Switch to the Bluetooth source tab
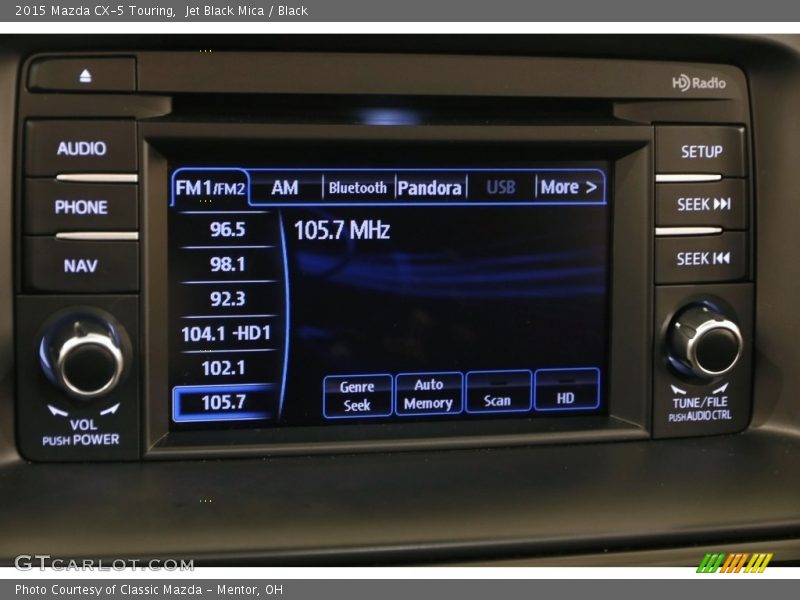Image resolution: width=800 pixels, height=600 pixels. (x=357, y=188)
